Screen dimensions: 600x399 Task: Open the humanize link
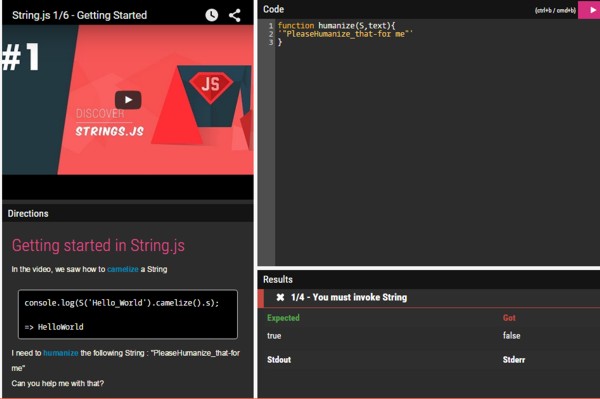[x=61, y=353]
